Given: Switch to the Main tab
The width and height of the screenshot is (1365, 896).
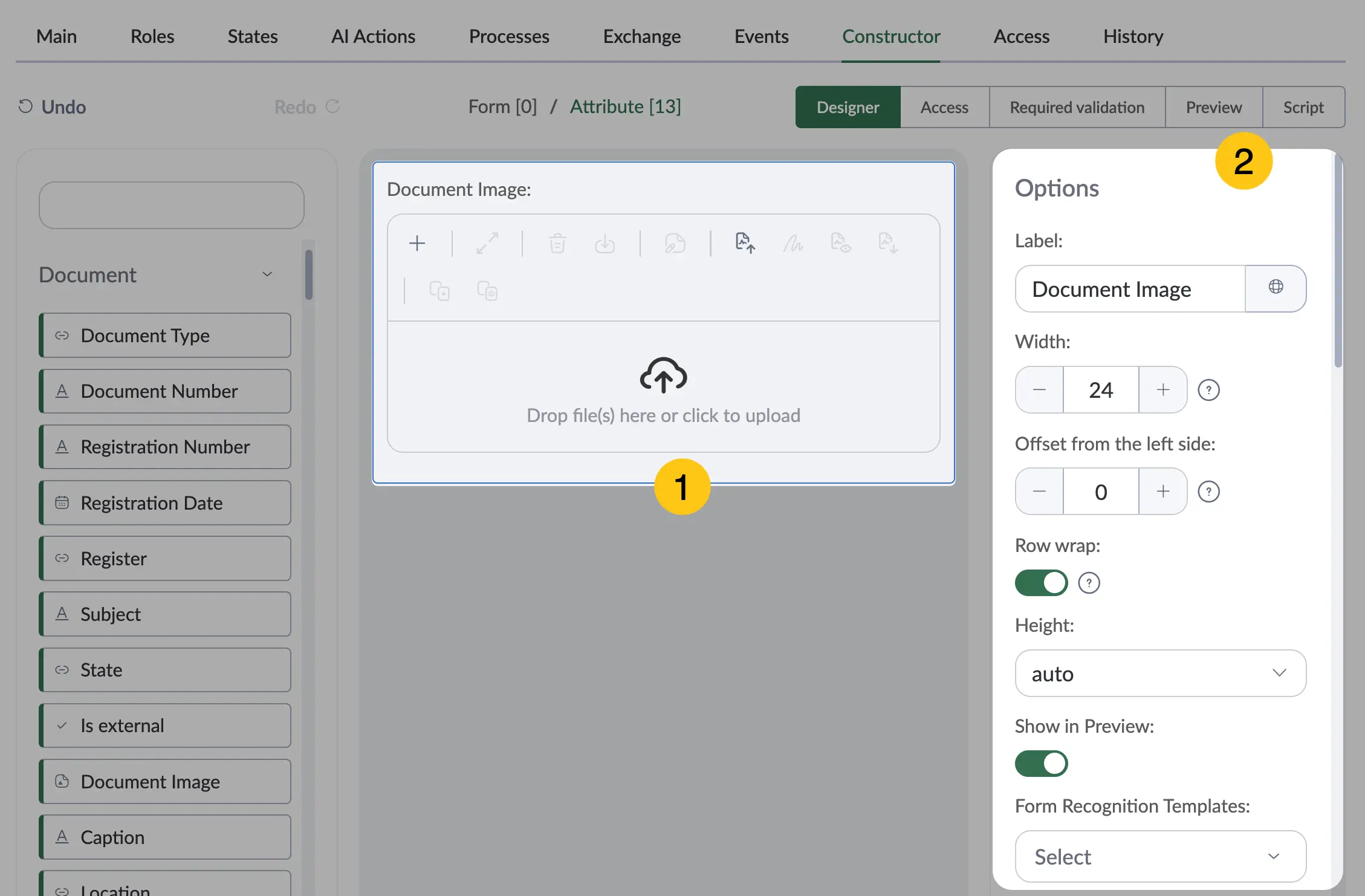Looking at the screenshot, I should click(56, 36).
